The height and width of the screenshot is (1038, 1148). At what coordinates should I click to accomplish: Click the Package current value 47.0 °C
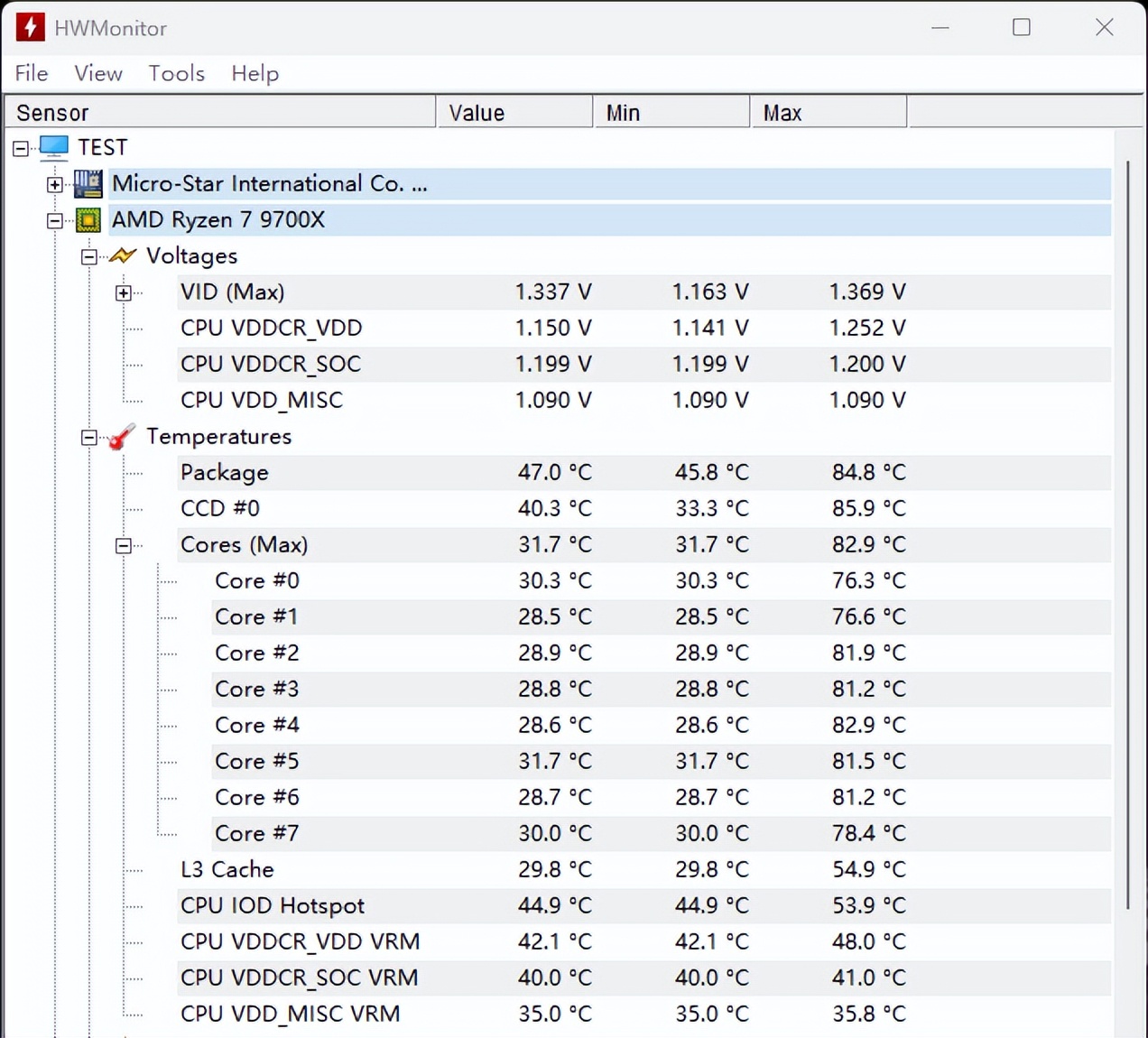(x=555, y=473)
